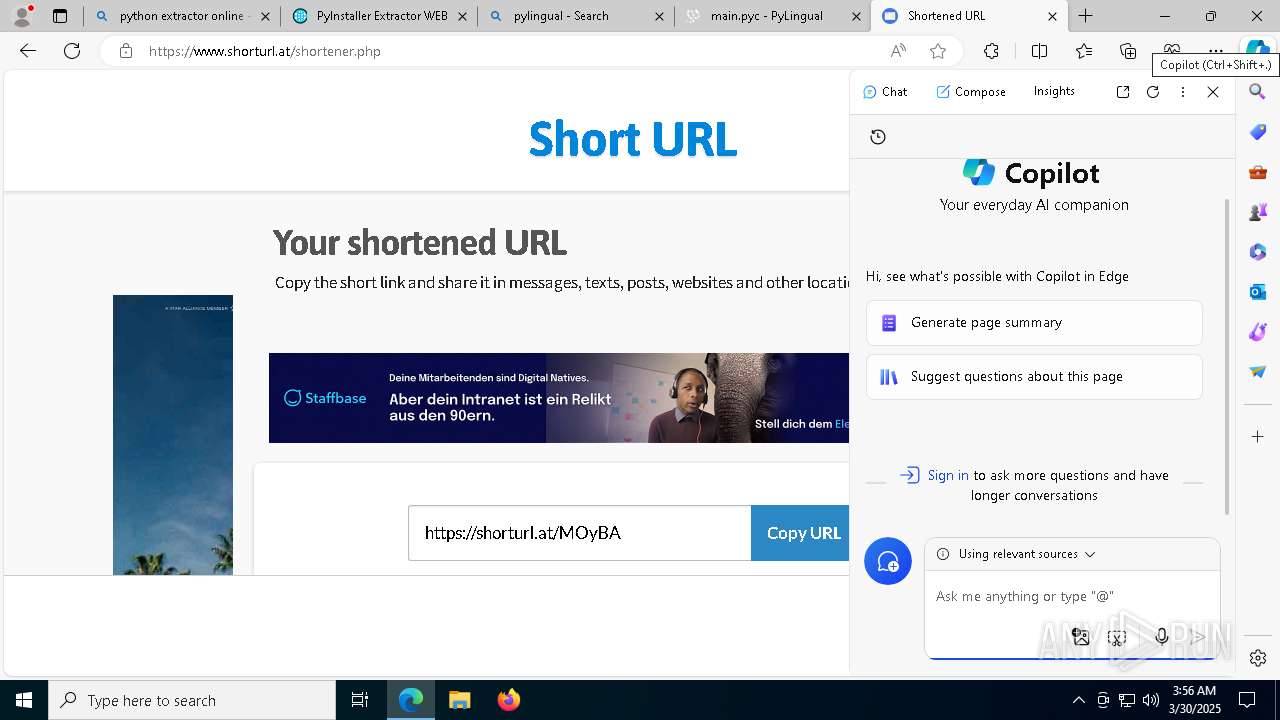Switch to pylingual - Search tab

pos(575,16)
